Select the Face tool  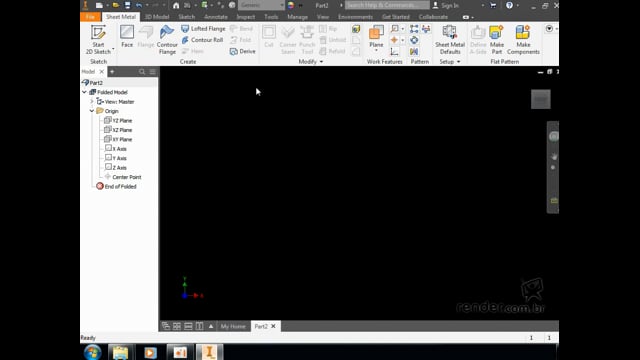tap(127, 36)
